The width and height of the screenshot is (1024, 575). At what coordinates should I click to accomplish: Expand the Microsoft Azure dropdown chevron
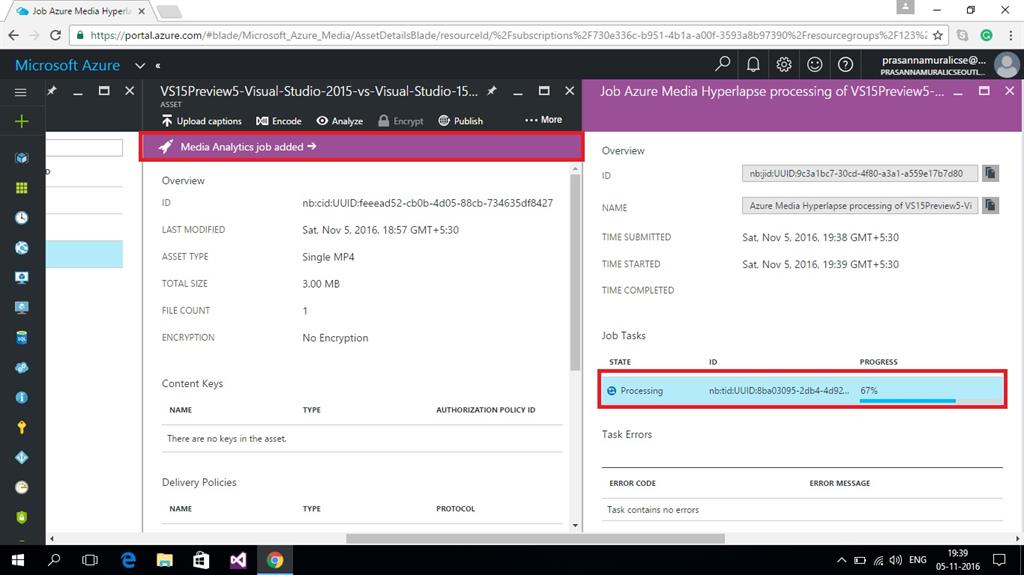pyautogui.click(x=140, y=65)
